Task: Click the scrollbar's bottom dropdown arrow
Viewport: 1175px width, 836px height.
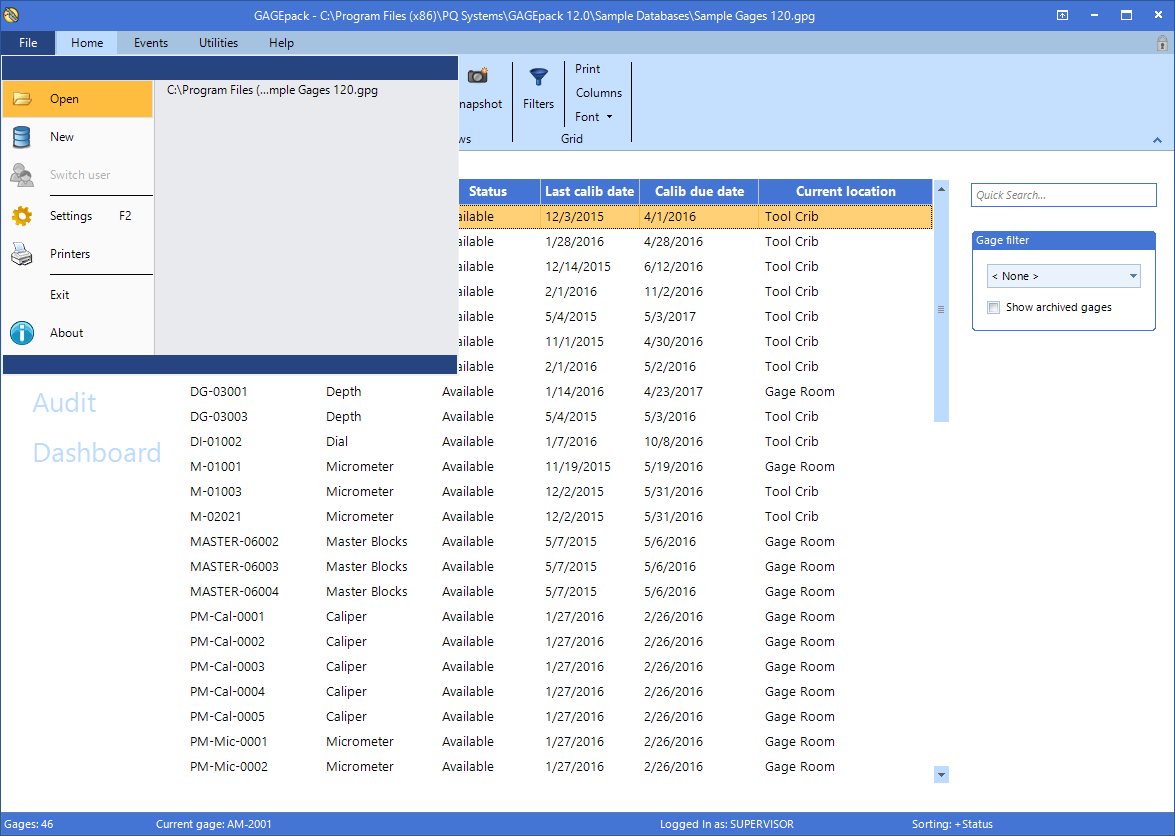Action: tap(940, 774)
